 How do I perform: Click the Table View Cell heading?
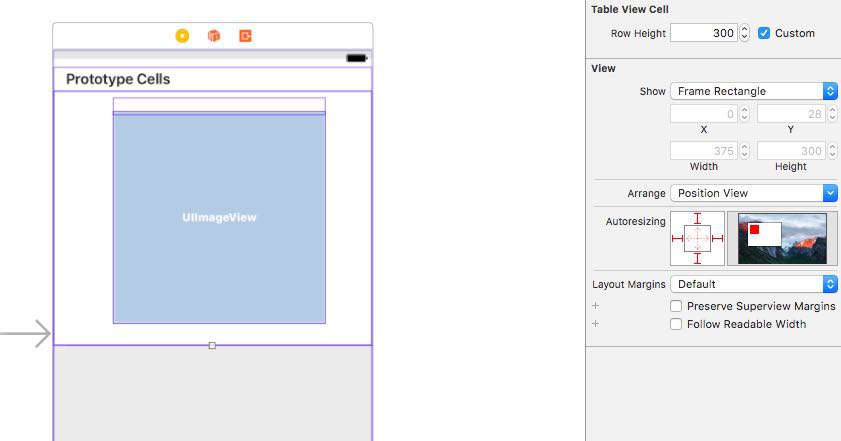[630, 10]
